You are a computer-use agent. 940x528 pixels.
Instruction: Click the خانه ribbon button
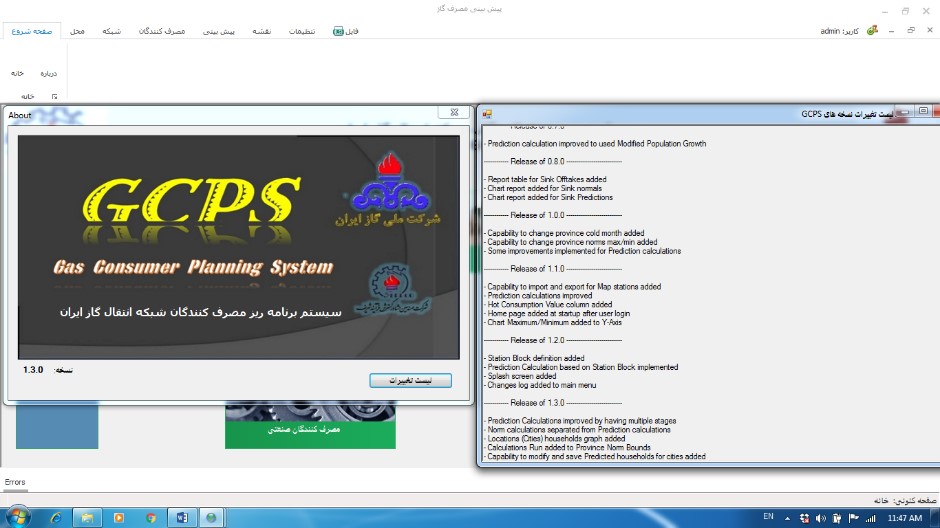(x=17, y=73)
